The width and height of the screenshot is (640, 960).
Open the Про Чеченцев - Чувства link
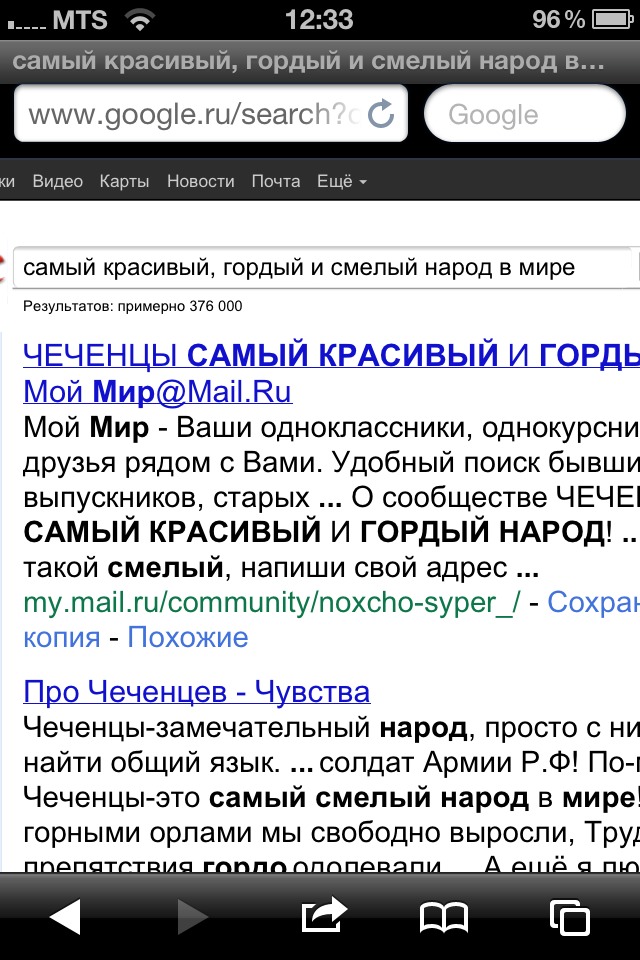coord(197,692)
